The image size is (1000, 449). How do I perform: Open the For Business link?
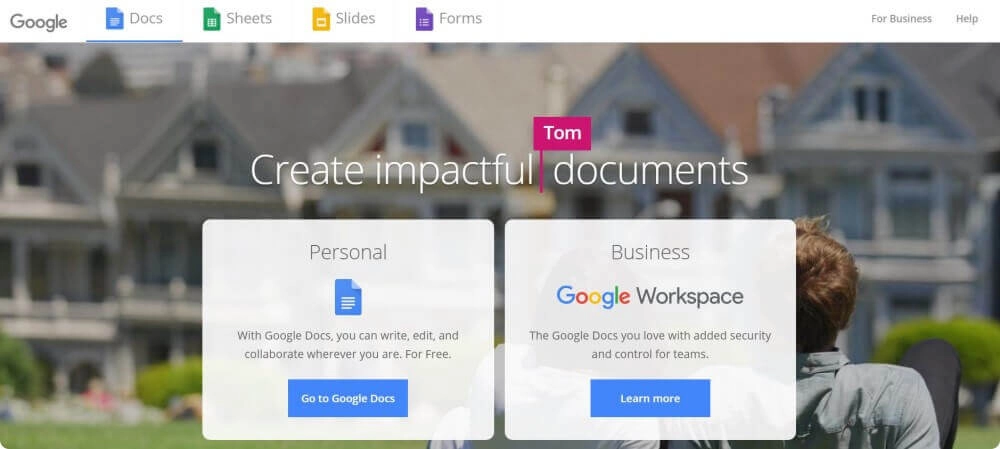click(x=901, y=19)
